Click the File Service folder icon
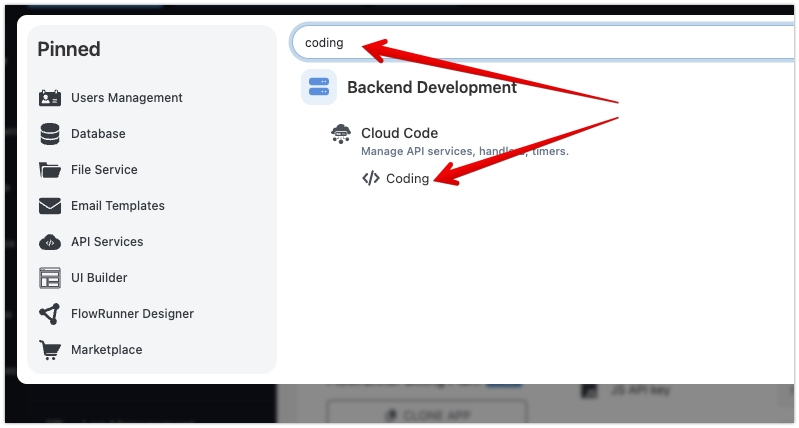This screenshot has width=799, height=428. [50, 170]
